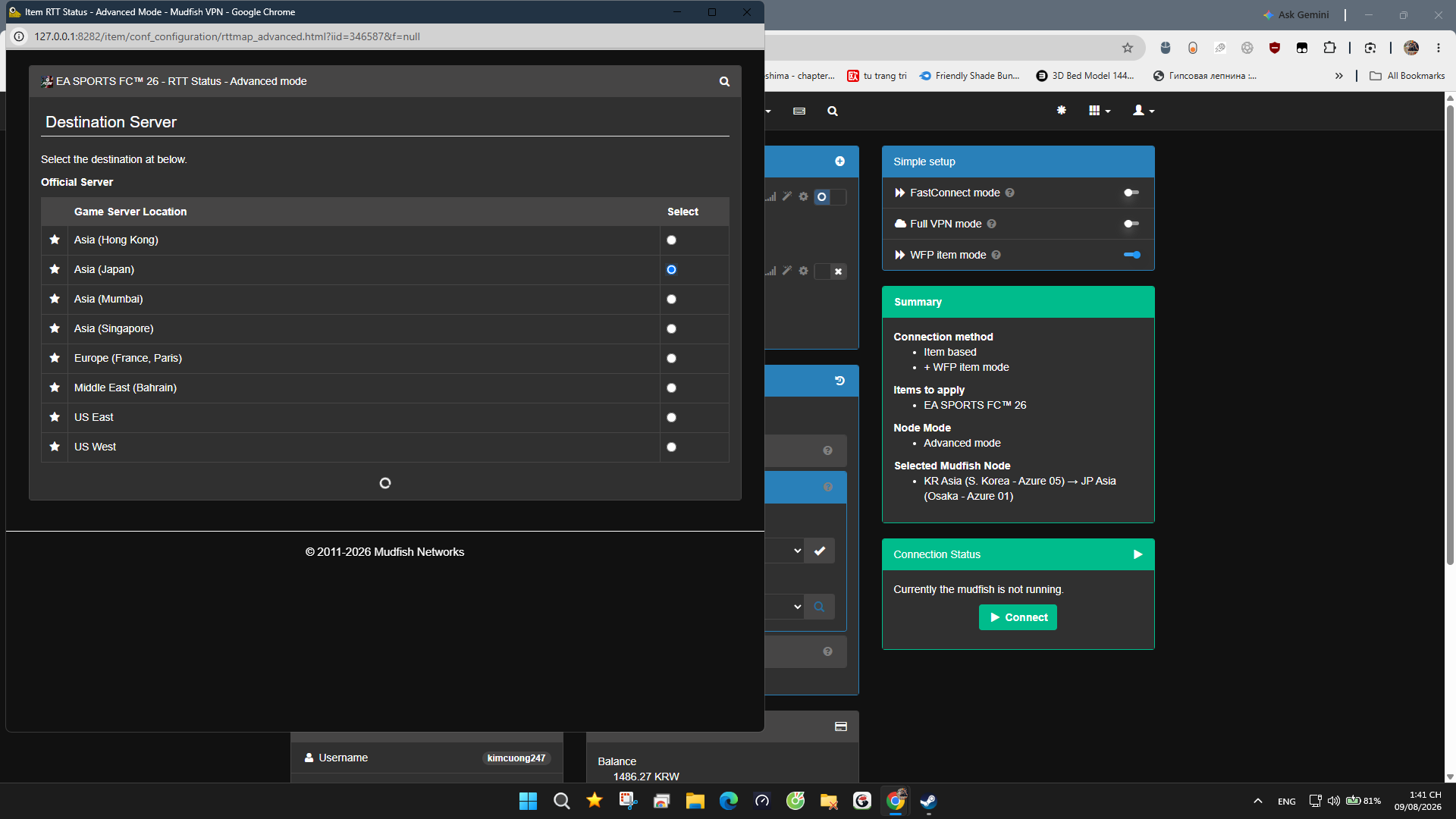Click the keyboard icon in Mudfish navbar
Image resolution: width=1456 pixels, height=819 pixels.
[x=799, y=111]
